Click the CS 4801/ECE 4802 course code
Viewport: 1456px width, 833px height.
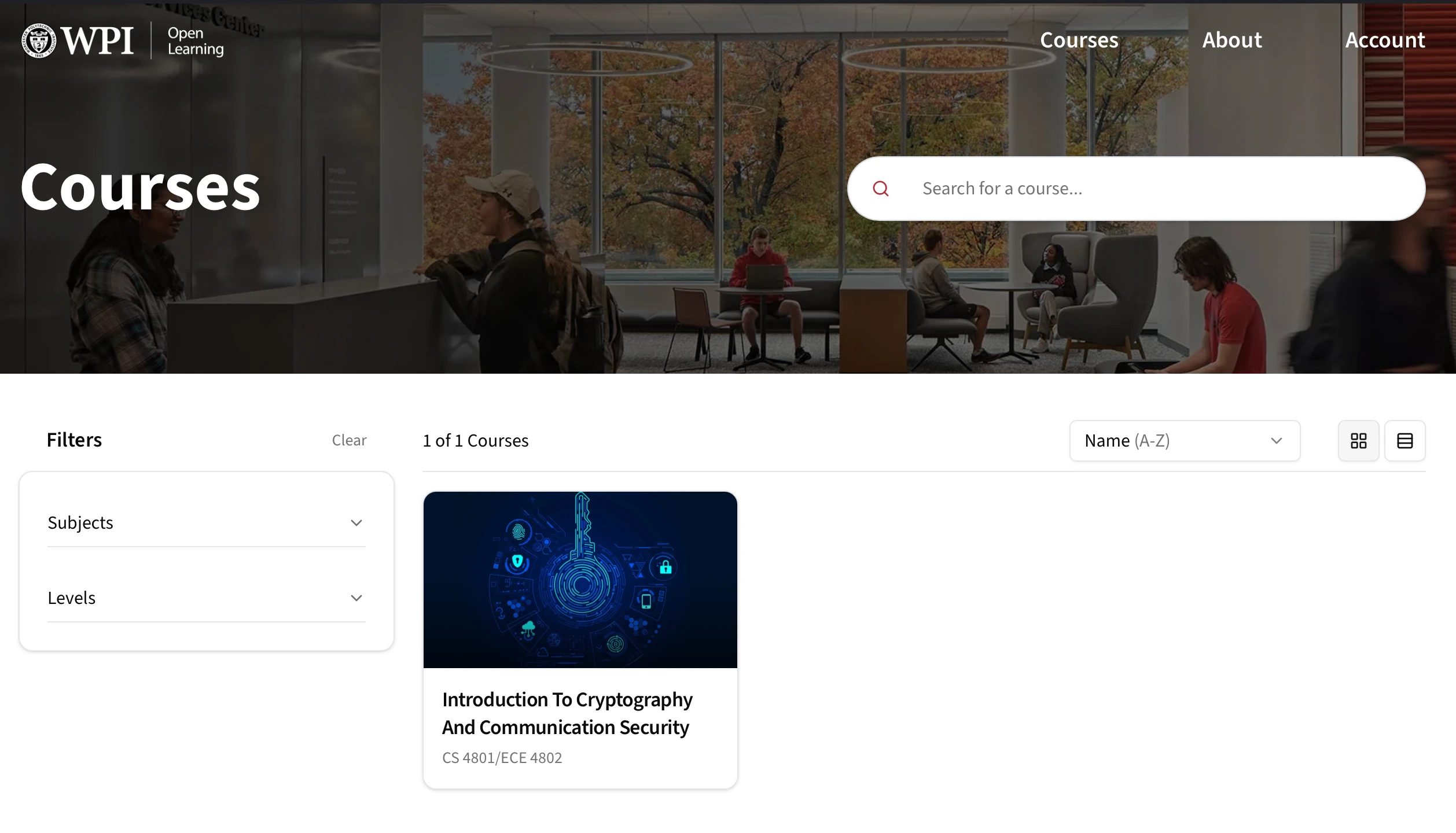click(502, 758)
